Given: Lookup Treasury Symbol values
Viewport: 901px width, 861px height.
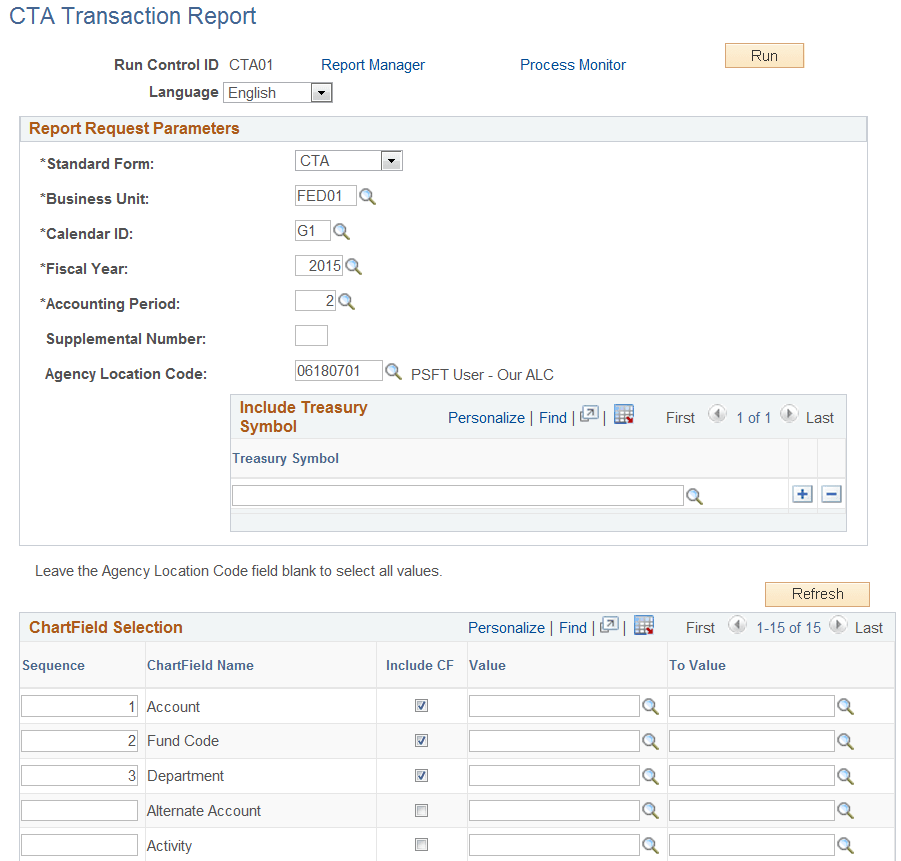Looking at the screenshot, I should click(694, 495).
